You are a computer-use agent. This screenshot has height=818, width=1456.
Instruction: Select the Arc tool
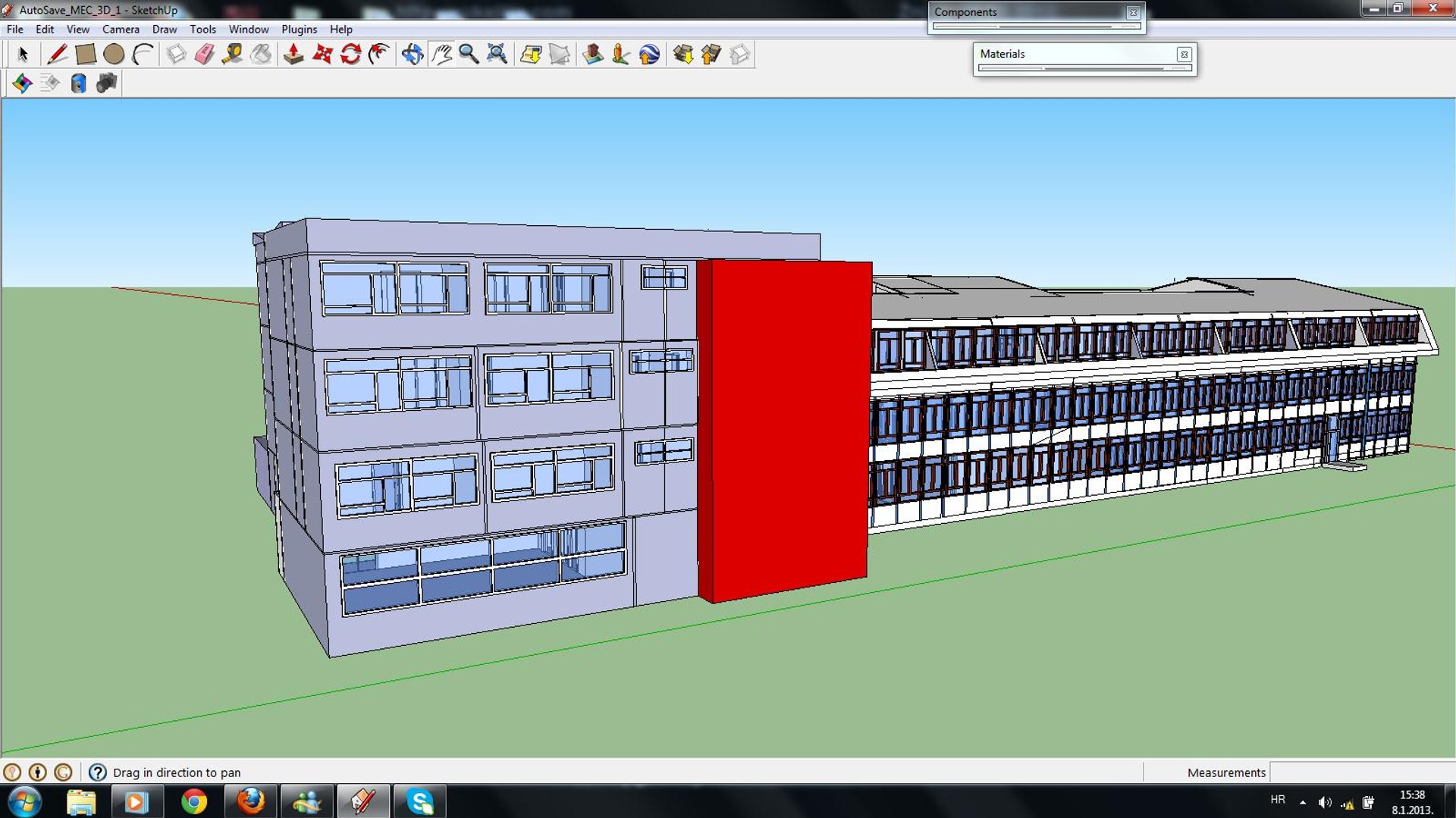tap(143, 55)
